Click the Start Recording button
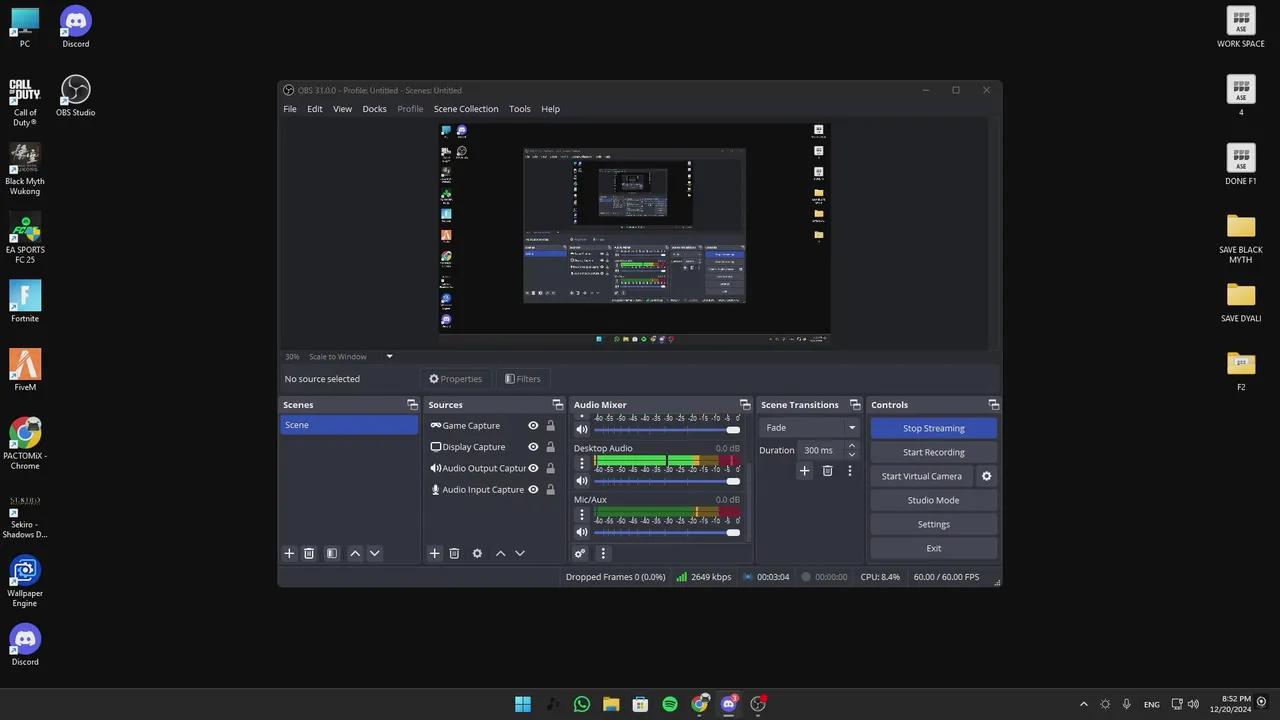The image size is (1280, 720). [x=933, y=452]
